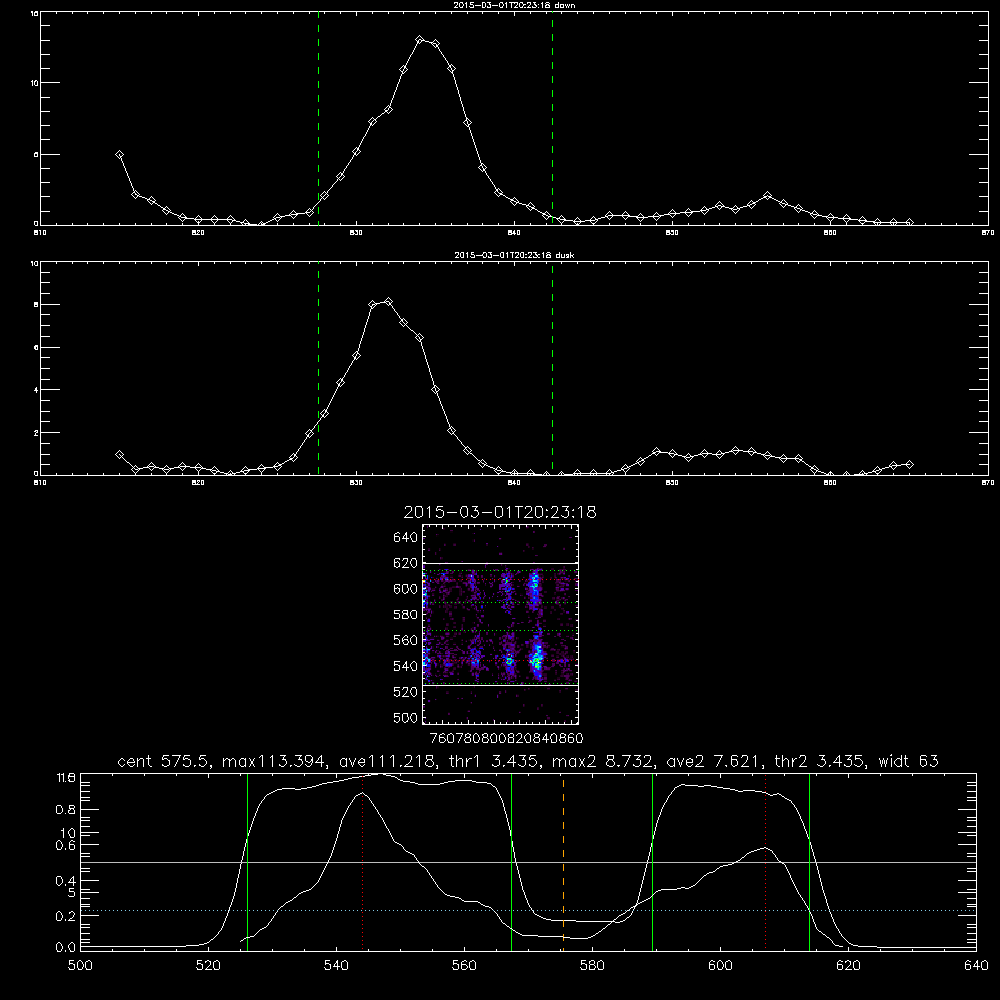Click bottom plot x-axis label 500

point(80,966)
